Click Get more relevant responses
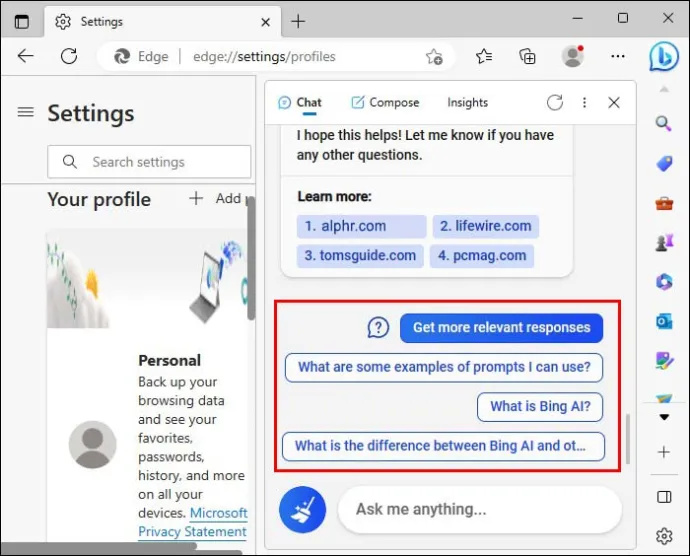 501,328
